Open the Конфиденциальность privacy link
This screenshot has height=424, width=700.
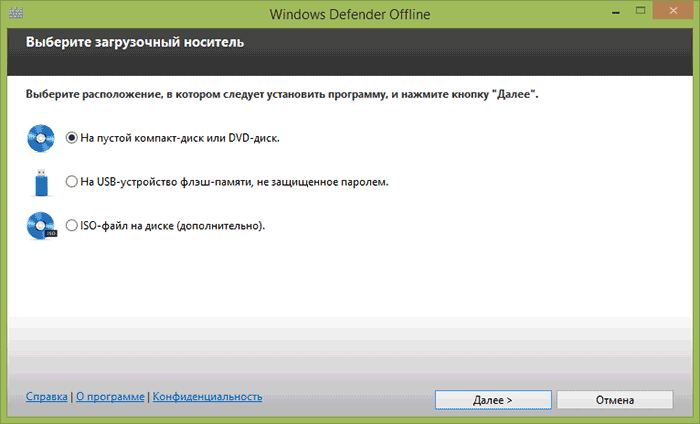click(x=207, y=396)
